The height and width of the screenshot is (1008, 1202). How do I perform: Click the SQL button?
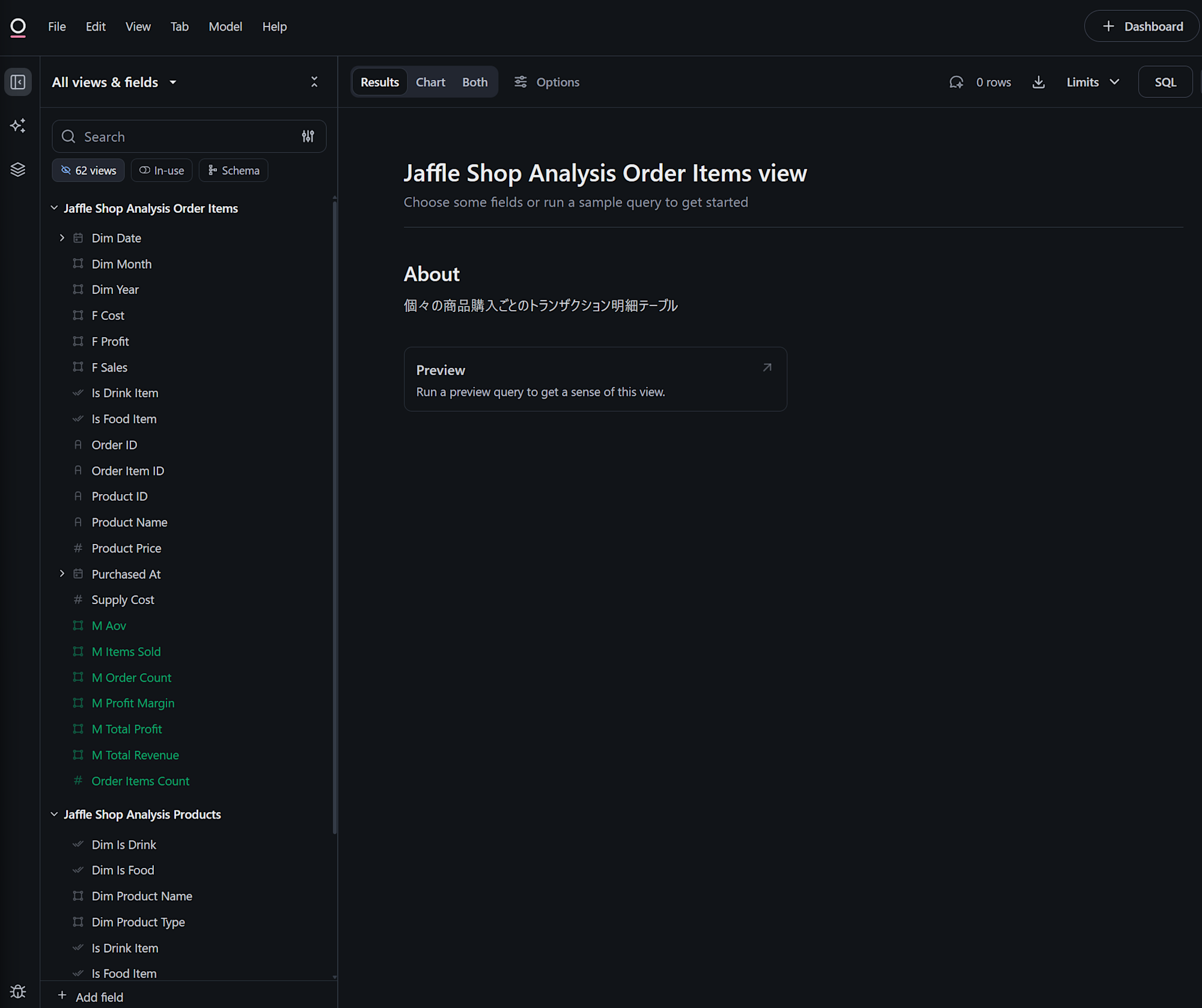pos(1165,82)
